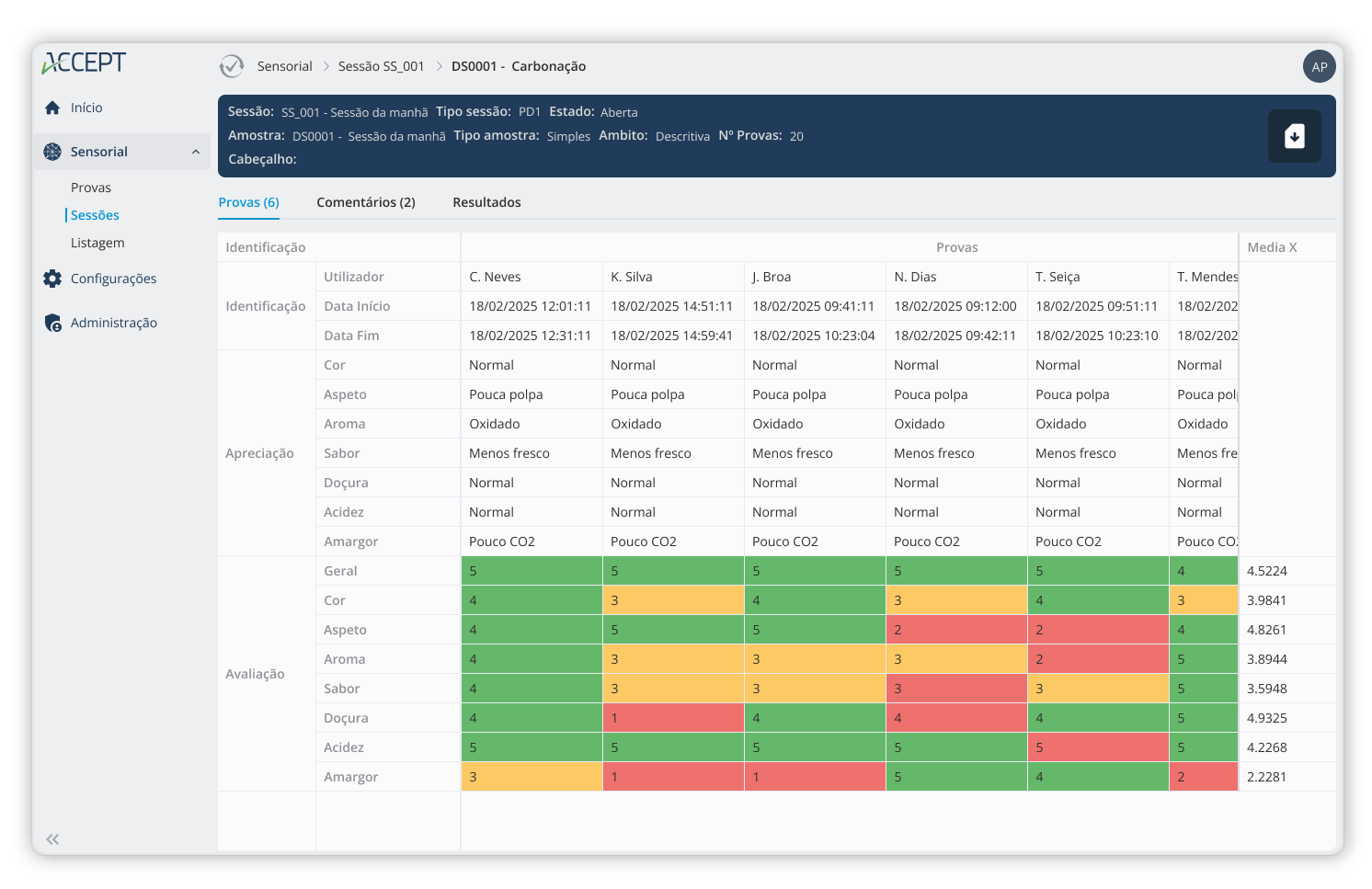Click end date 18/02/2025 10:23:10
Screen dimensions: 1372x889
(x=1097, y=336)
